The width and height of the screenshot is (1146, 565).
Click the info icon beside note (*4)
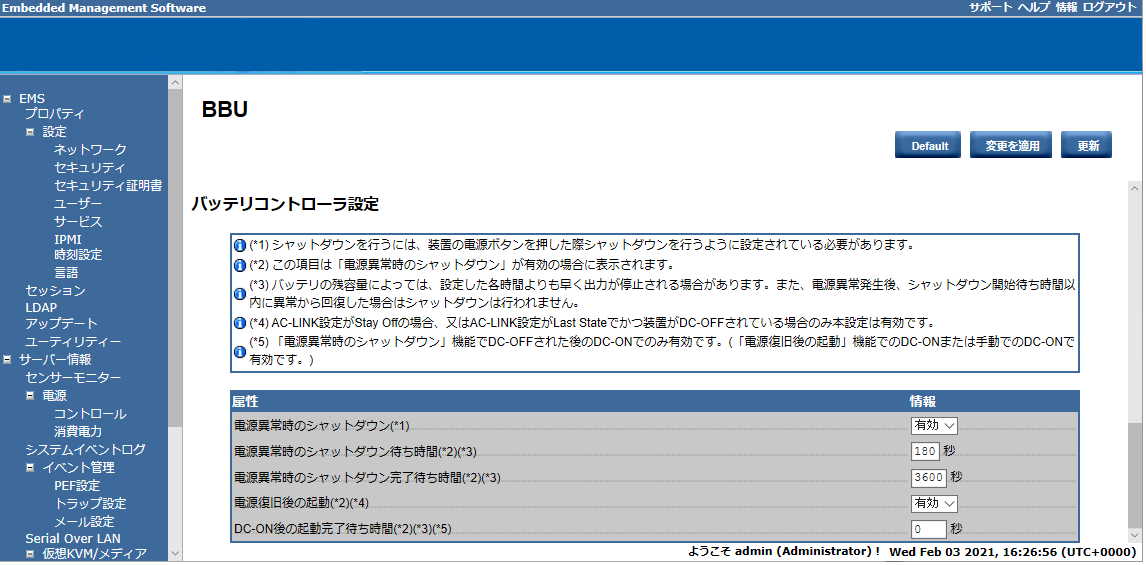click(x=240, y=323)
